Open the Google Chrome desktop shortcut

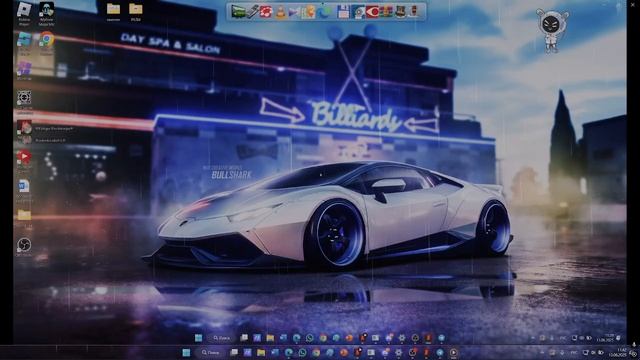tap(47, 40)
